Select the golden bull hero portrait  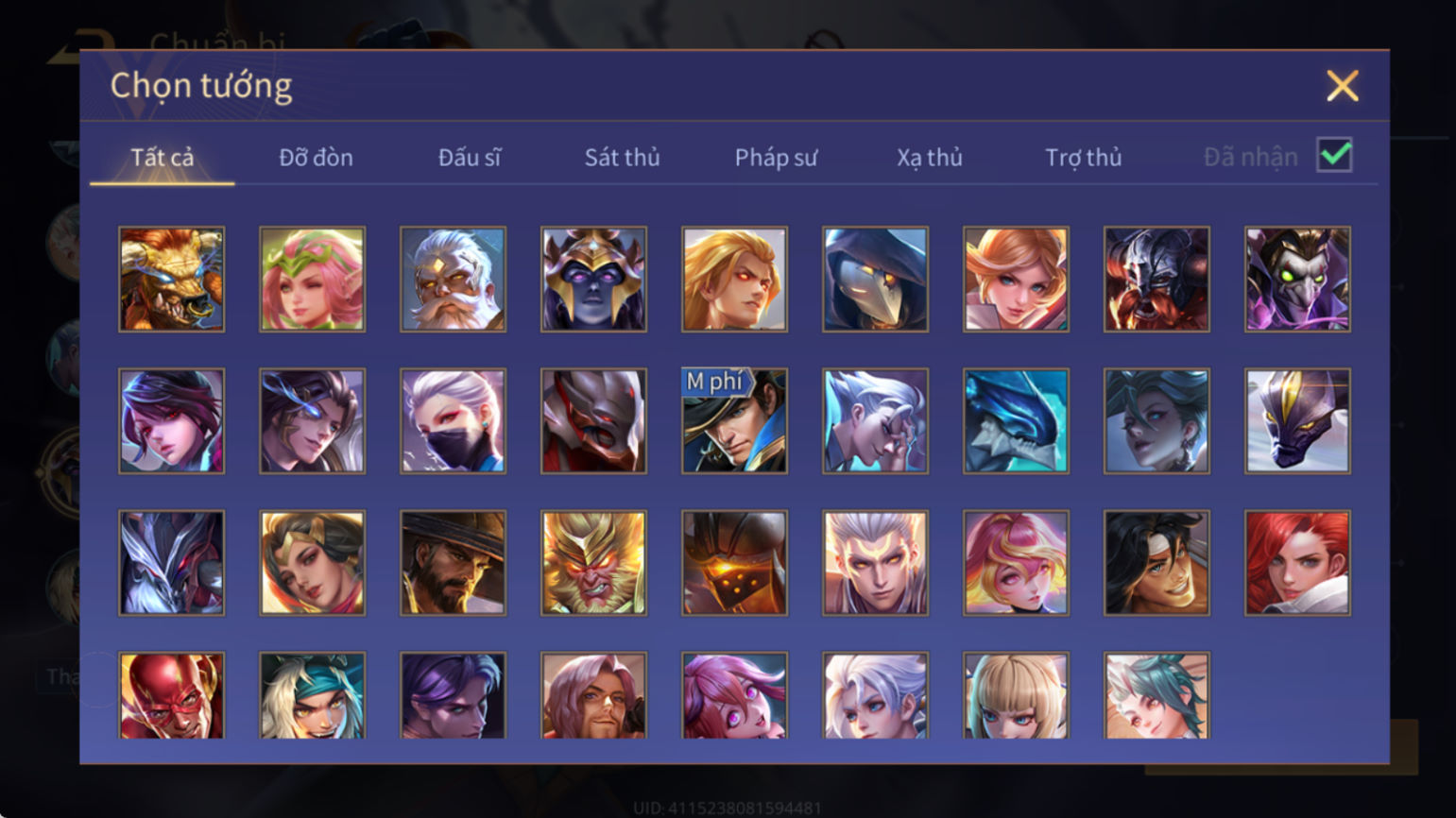tap(172, 280)
